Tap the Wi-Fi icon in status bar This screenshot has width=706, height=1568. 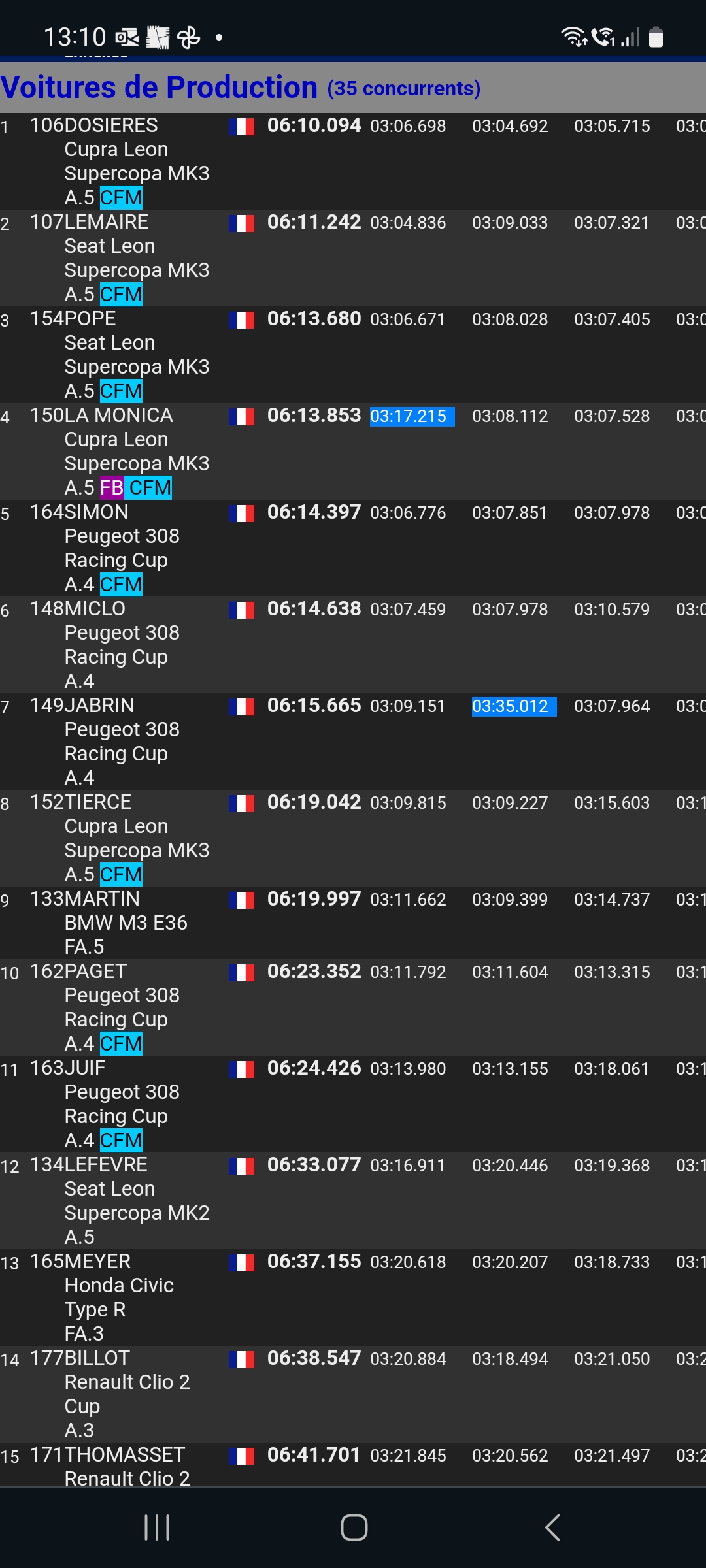pos(574,37)
